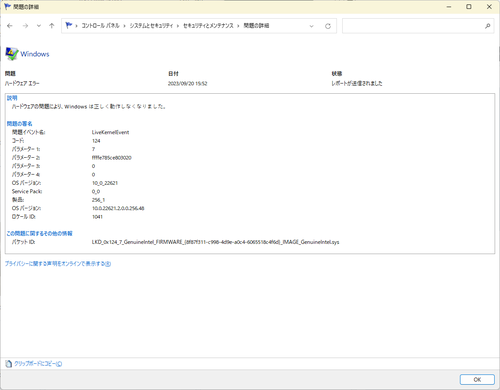Refresh the page with the circular arrow
500x390 pixels.
328,26
